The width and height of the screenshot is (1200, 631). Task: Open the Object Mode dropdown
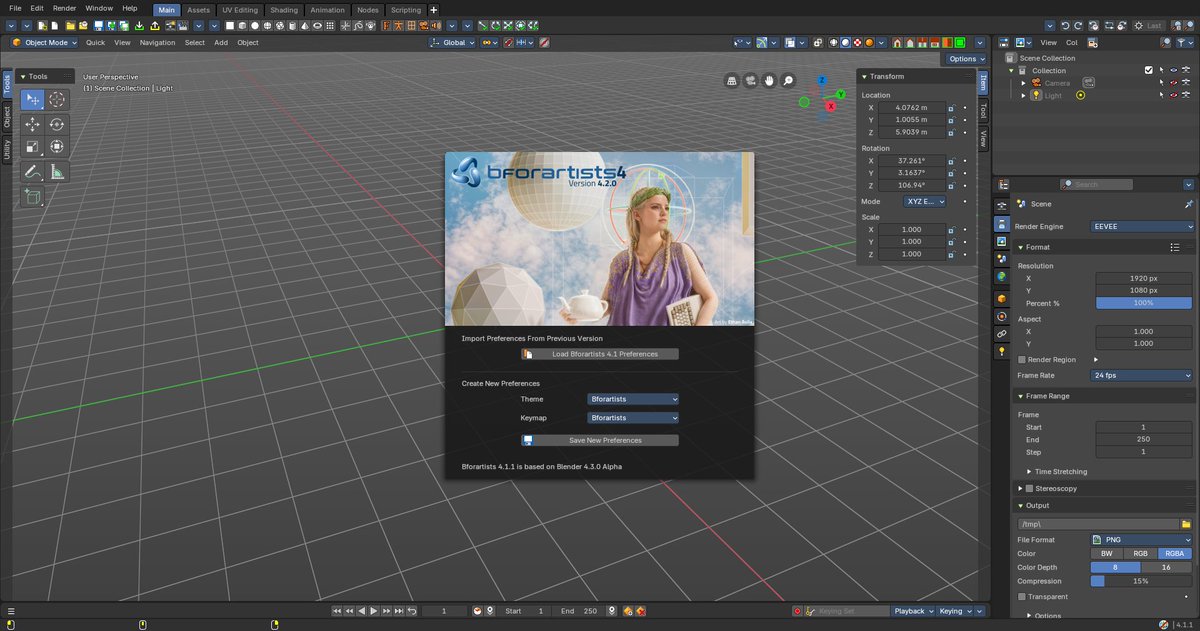[x=45, y=43]
